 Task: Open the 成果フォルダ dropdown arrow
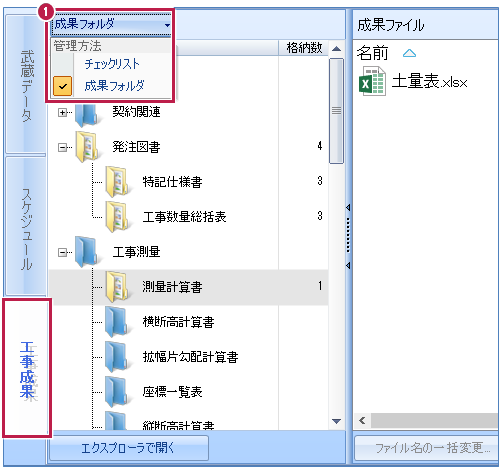167,25
